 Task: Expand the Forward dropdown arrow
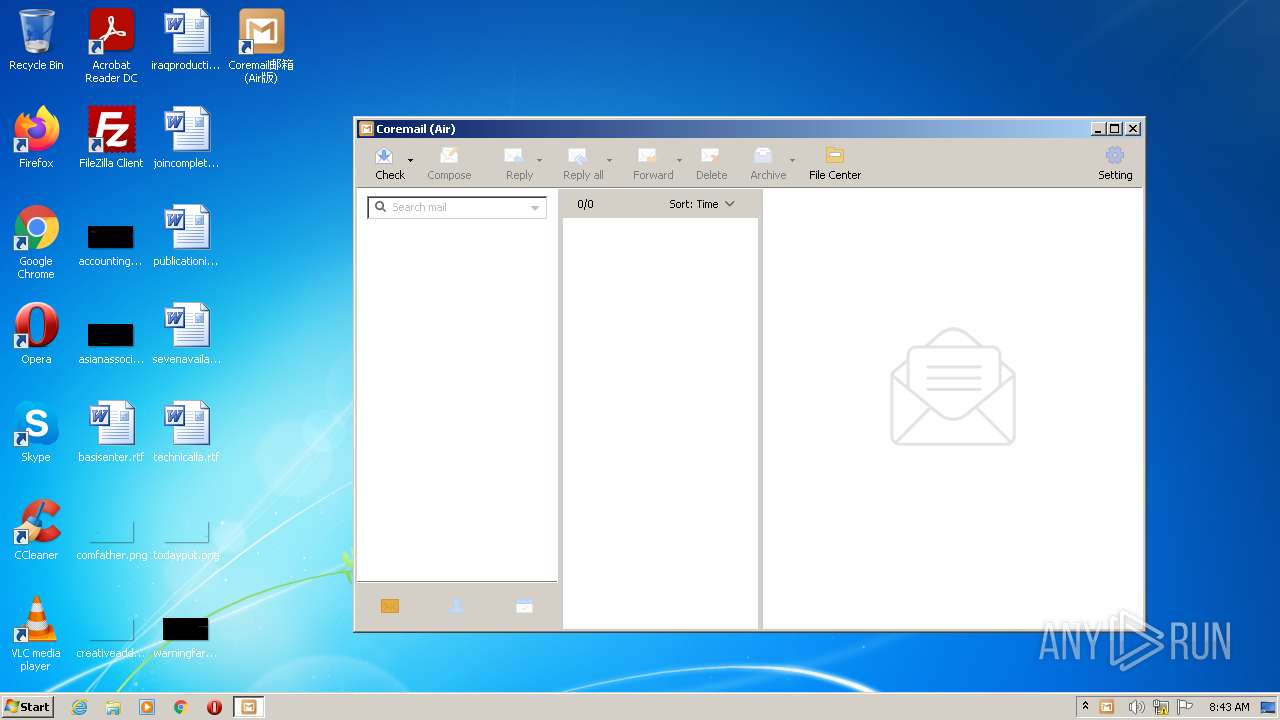click(679, 160)
